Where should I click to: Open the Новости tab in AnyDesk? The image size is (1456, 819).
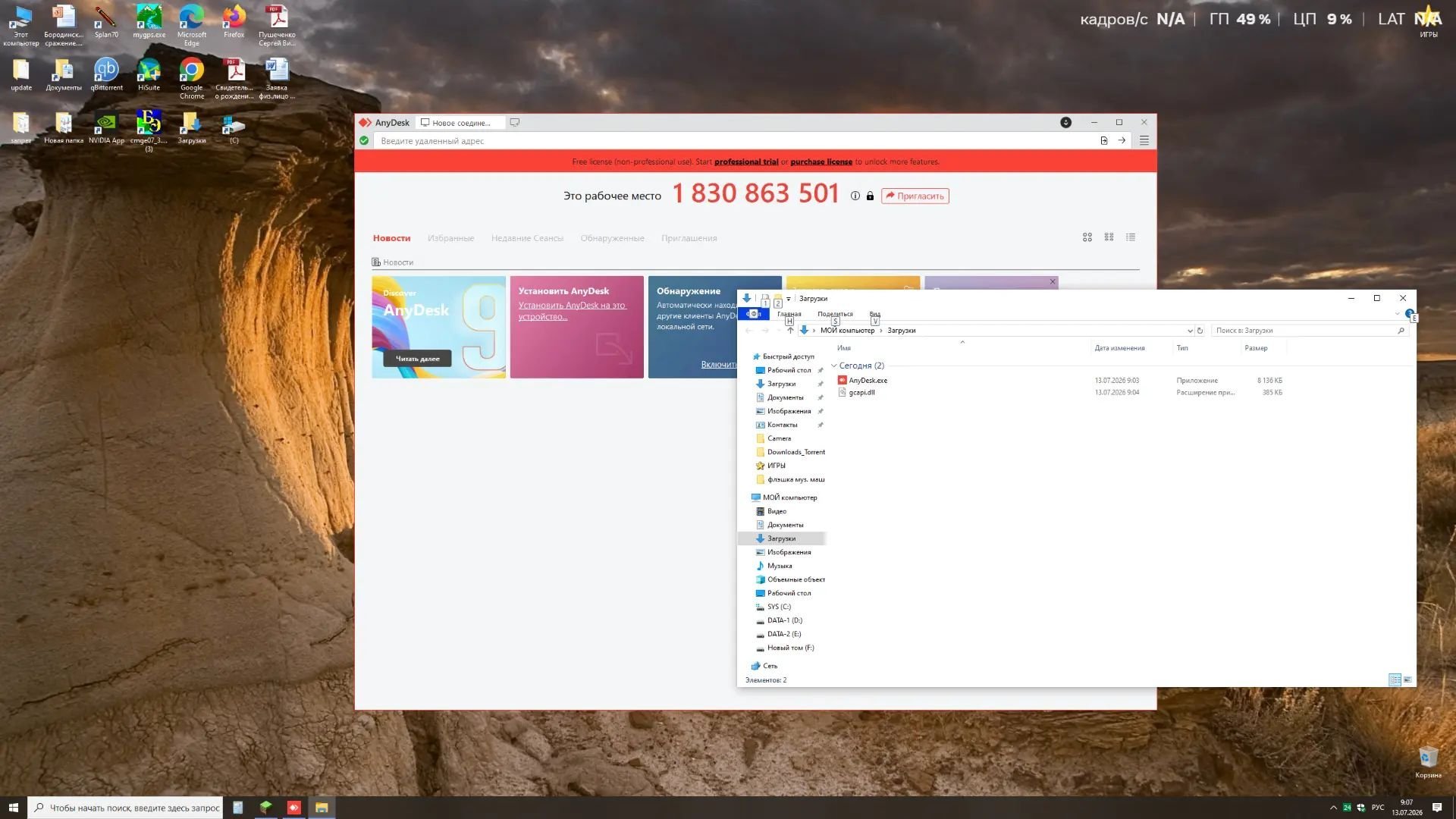click(391, 238)
